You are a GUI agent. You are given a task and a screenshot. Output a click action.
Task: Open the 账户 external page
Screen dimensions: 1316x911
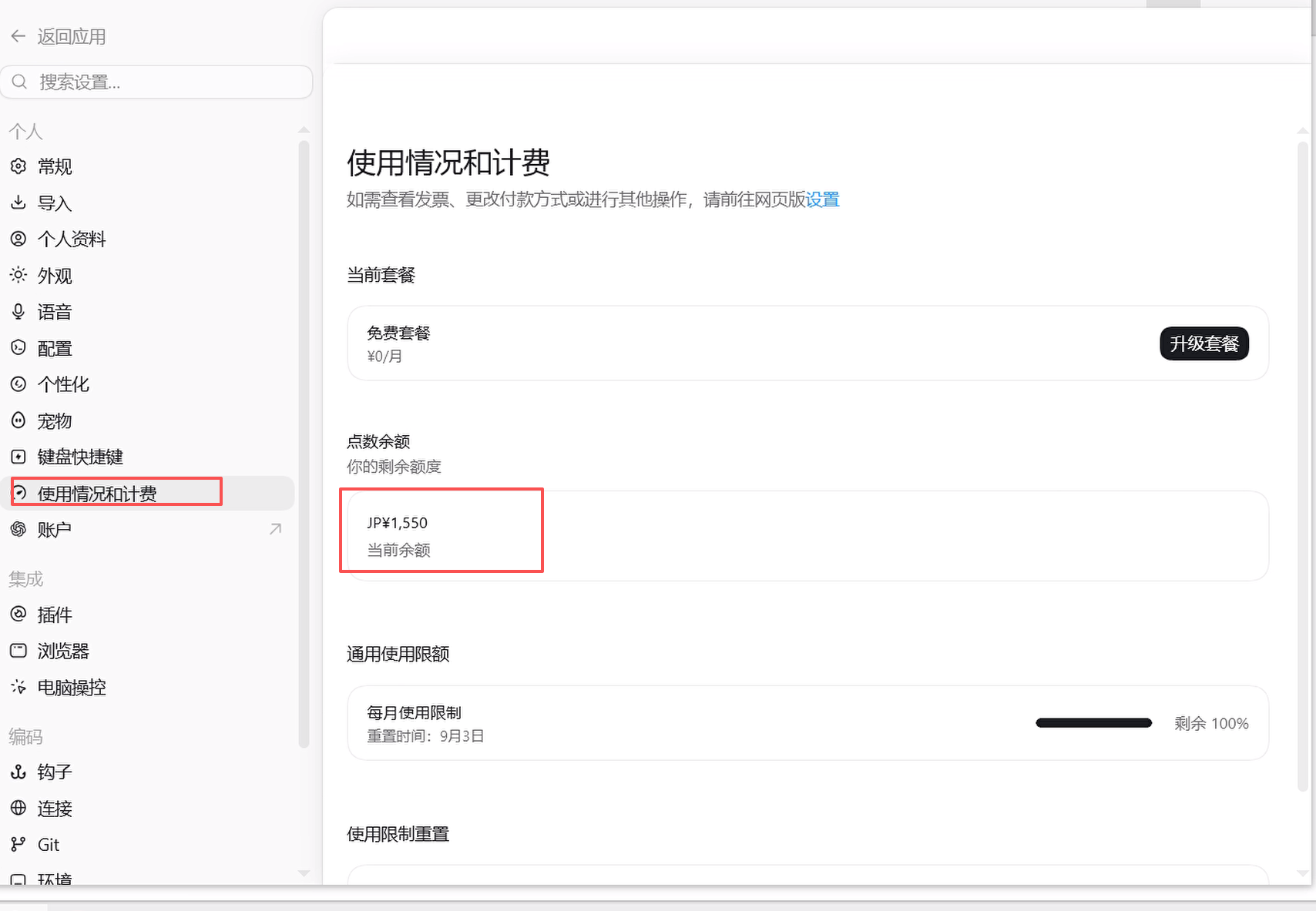(148, 529)
